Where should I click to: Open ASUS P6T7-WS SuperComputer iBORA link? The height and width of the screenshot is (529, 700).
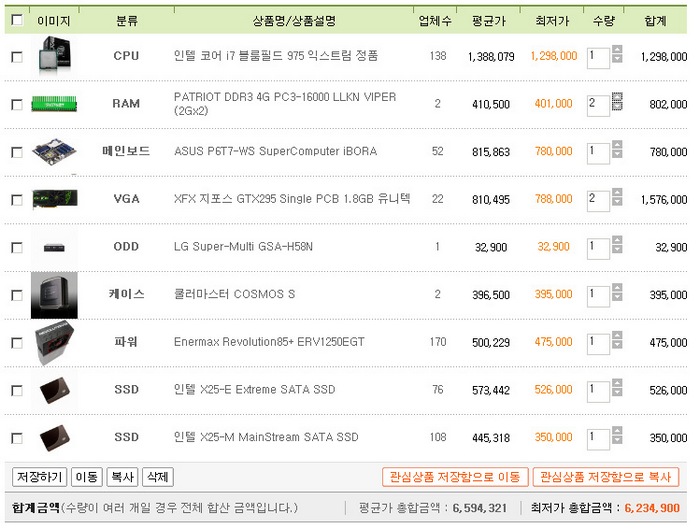tap(275, 151)
